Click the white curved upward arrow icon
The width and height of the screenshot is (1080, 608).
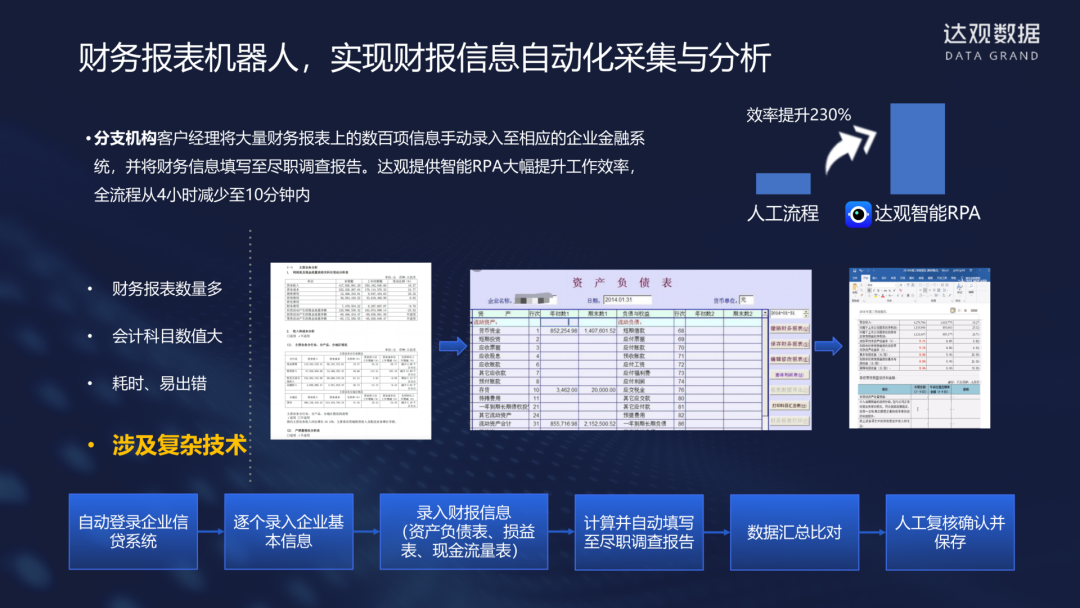point(851,151)
